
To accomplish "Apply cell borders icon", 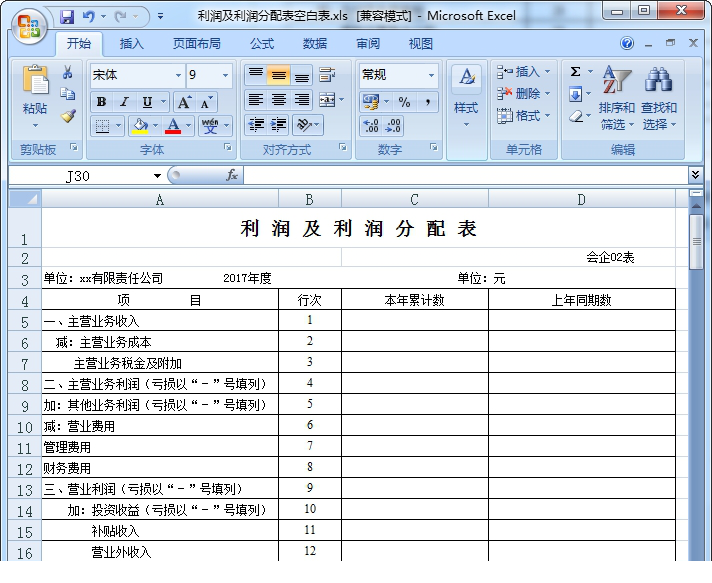I will [102, 126].
